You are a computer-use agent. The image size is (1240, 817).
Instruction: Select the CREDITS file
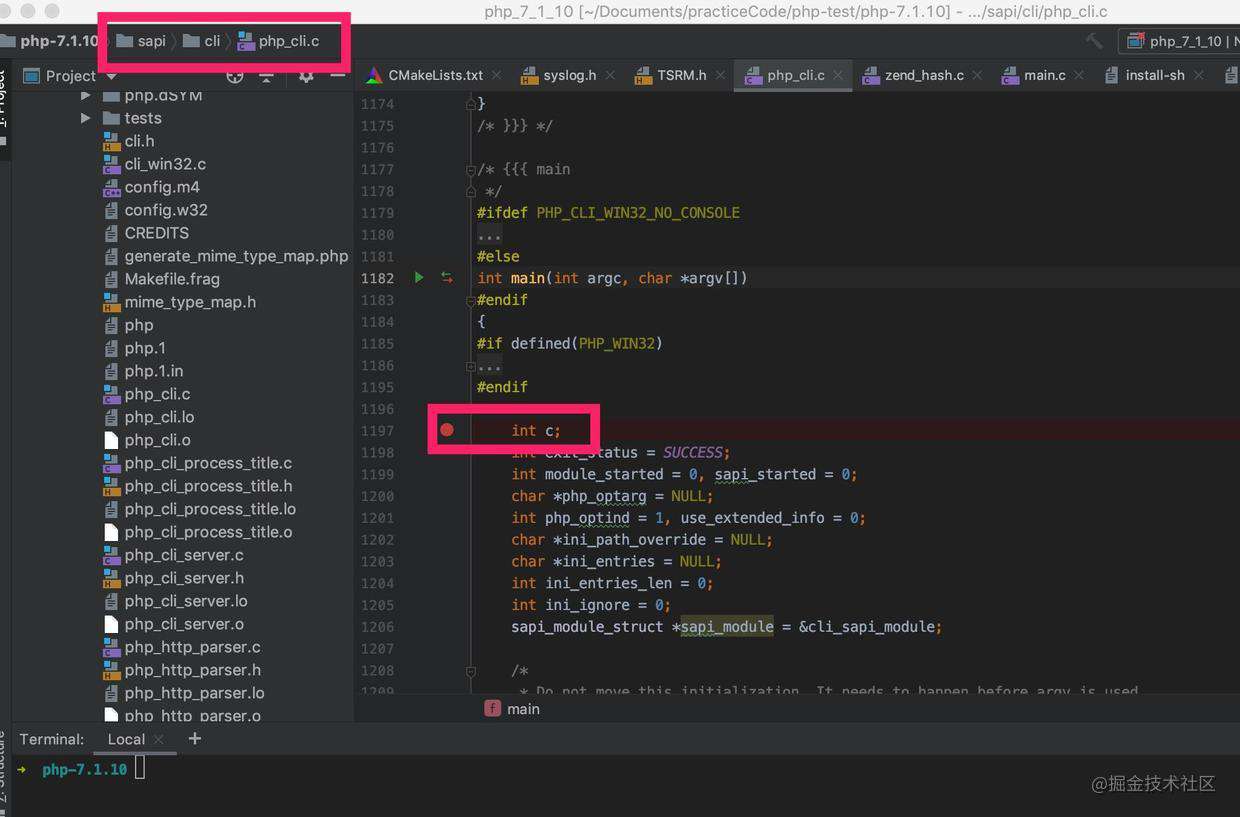pos(156,233)
